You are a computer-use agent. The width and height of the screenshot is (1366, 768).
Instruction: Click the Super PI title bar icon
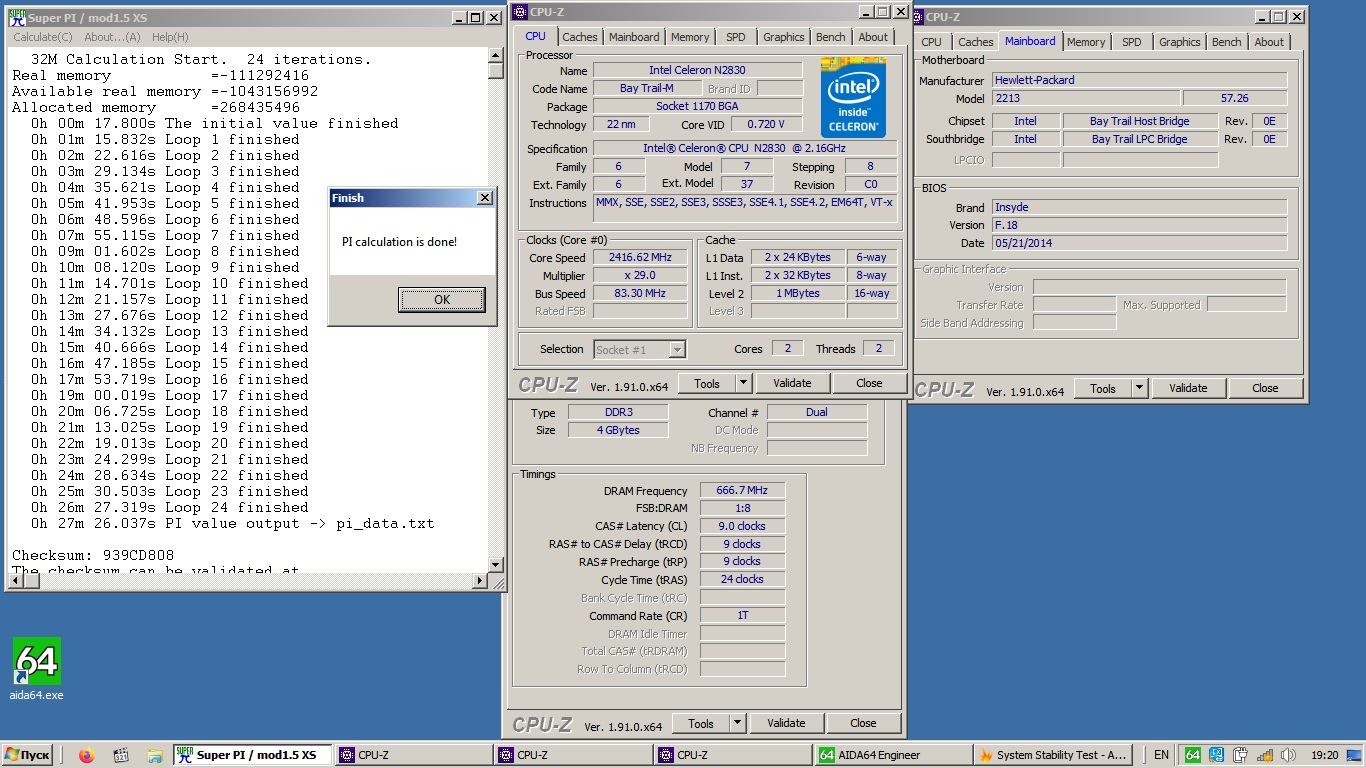pos(17,17)
